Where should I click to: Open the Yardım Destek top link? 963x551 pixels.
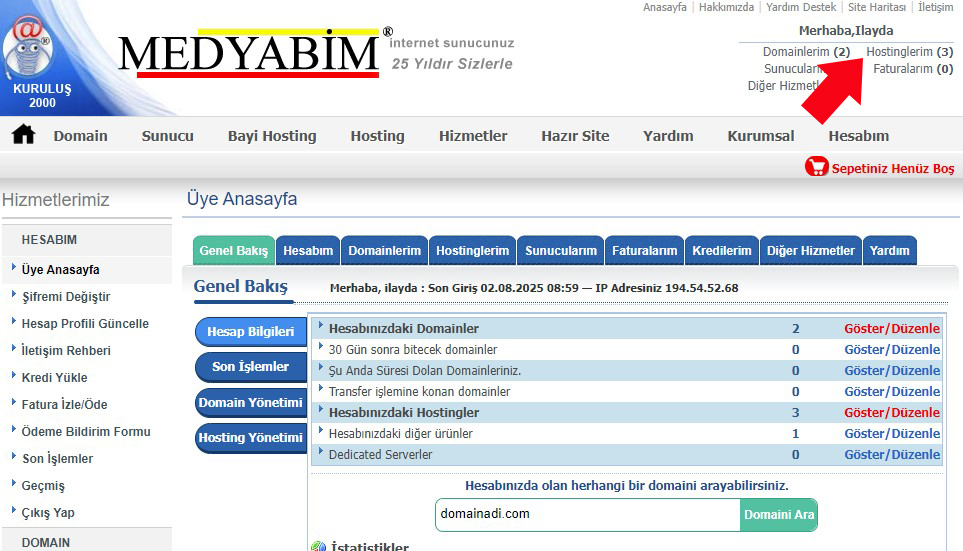(801, 7)
